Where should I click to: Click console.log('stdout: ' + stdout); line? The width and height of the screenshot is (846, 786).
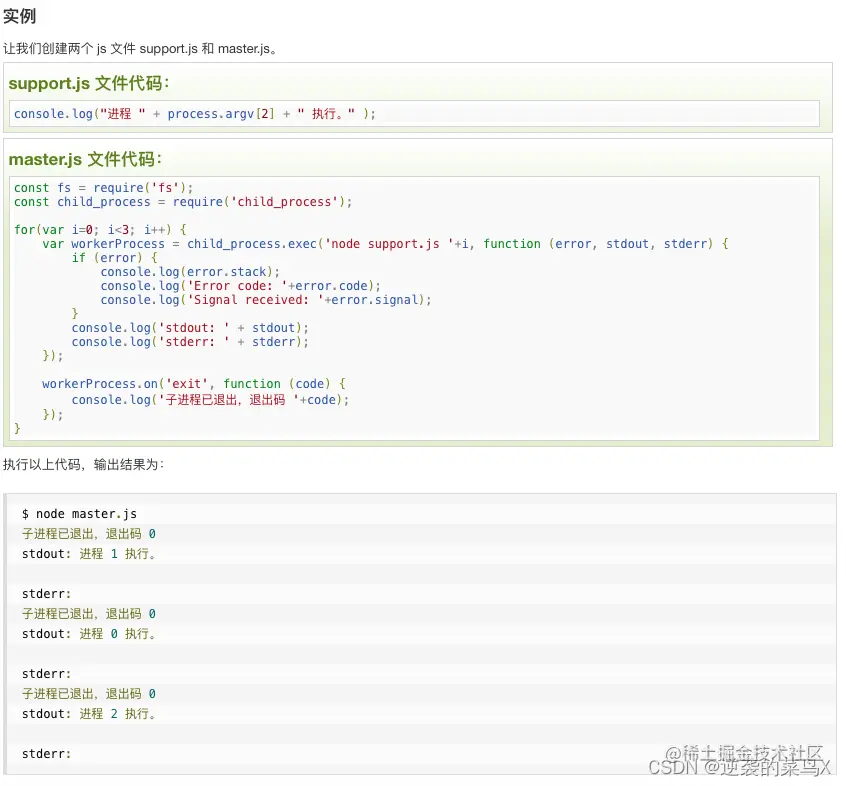click(190, 328)
